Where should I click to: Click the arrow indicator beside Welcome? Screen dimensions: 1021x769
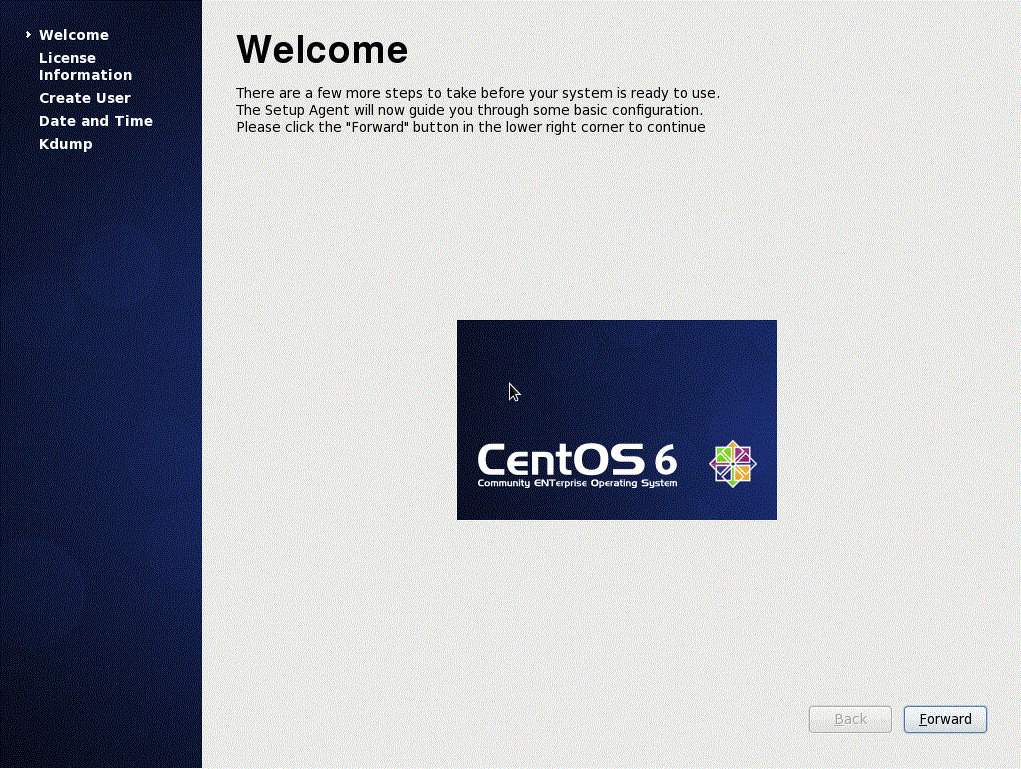pos(28,34)
